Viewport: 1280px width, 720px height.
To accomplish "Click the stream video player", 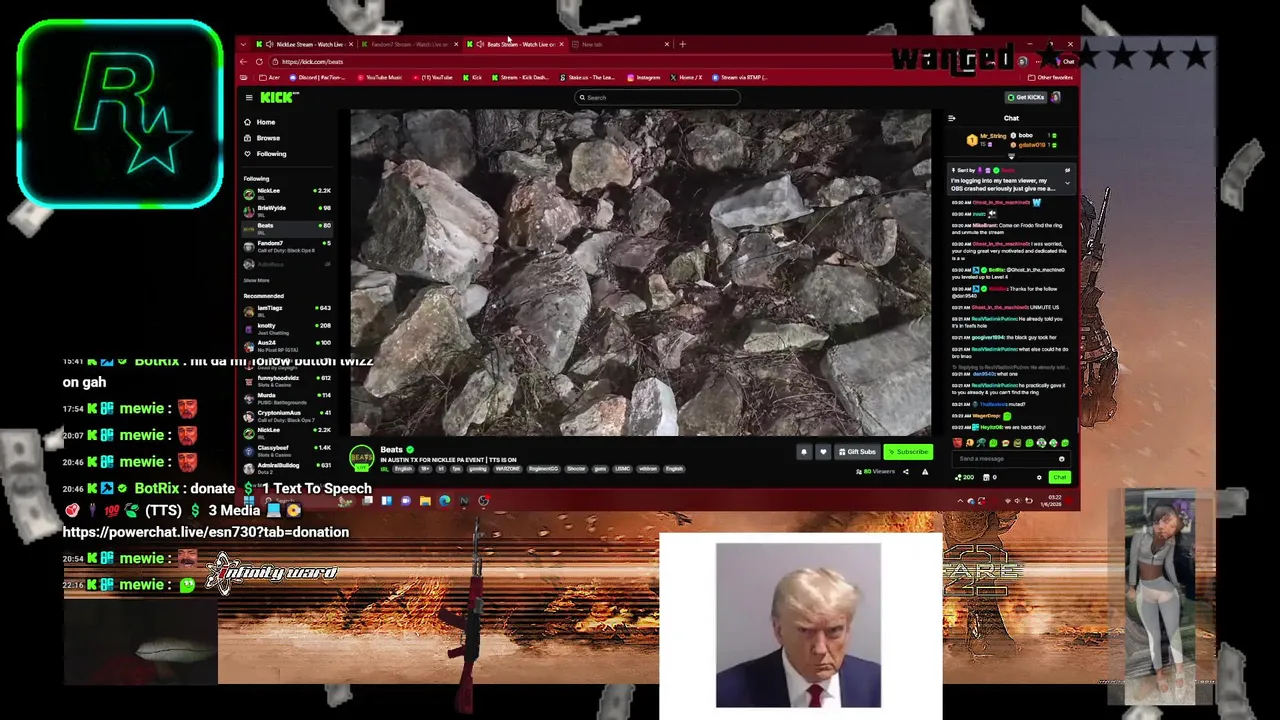I will [640, 272].
